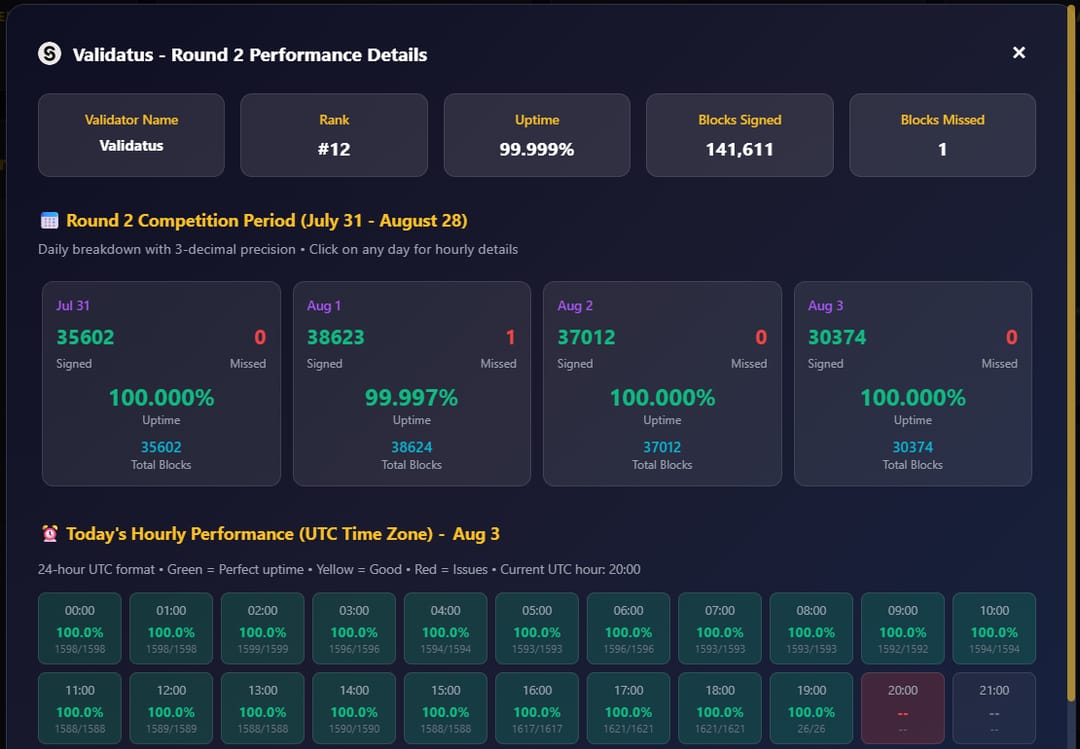The image size is (1080, 749).
Task: Select the 10:00 hourly tile
Action: tap(994, 628)
